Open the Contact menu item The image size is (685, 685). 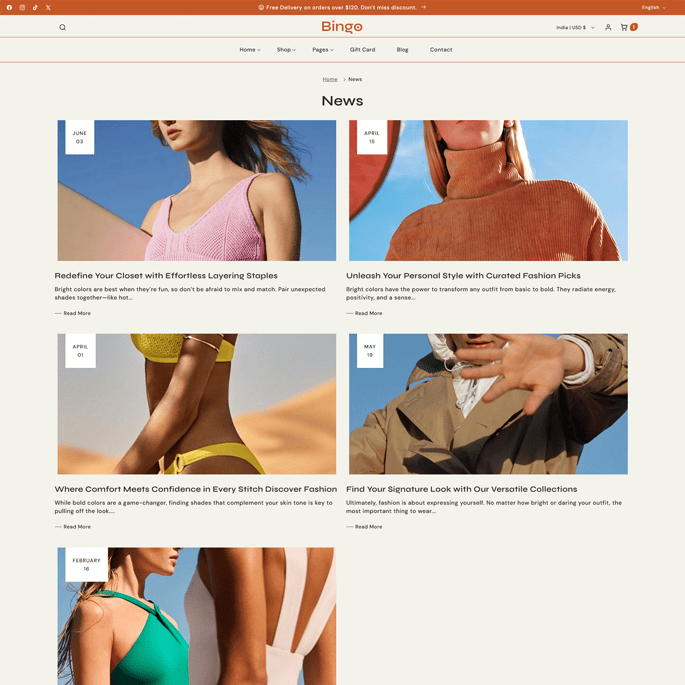pyautogui.click(x=441, y=50)
